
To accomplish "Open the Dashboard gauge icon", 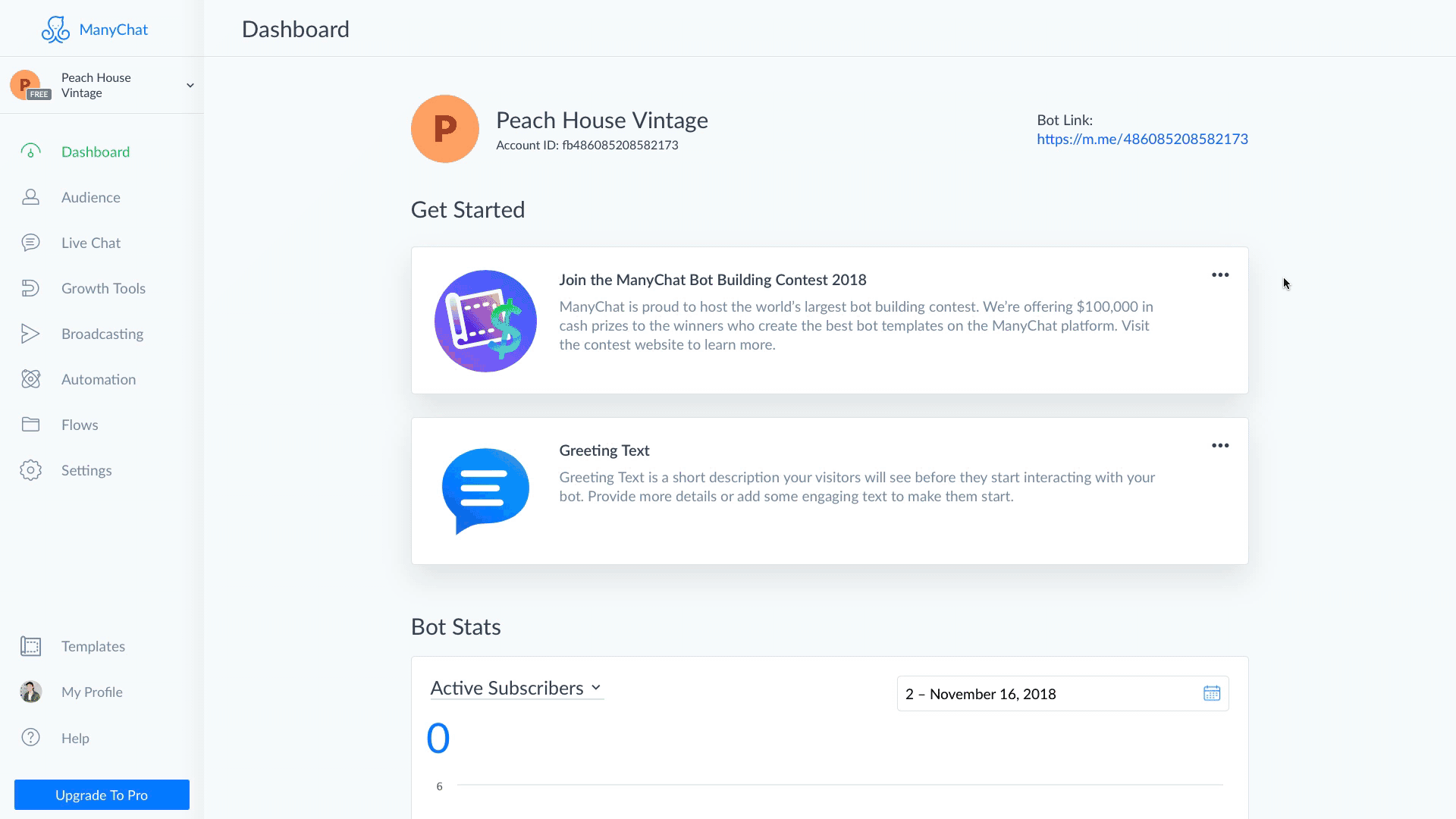I will (x=30, y=152).
